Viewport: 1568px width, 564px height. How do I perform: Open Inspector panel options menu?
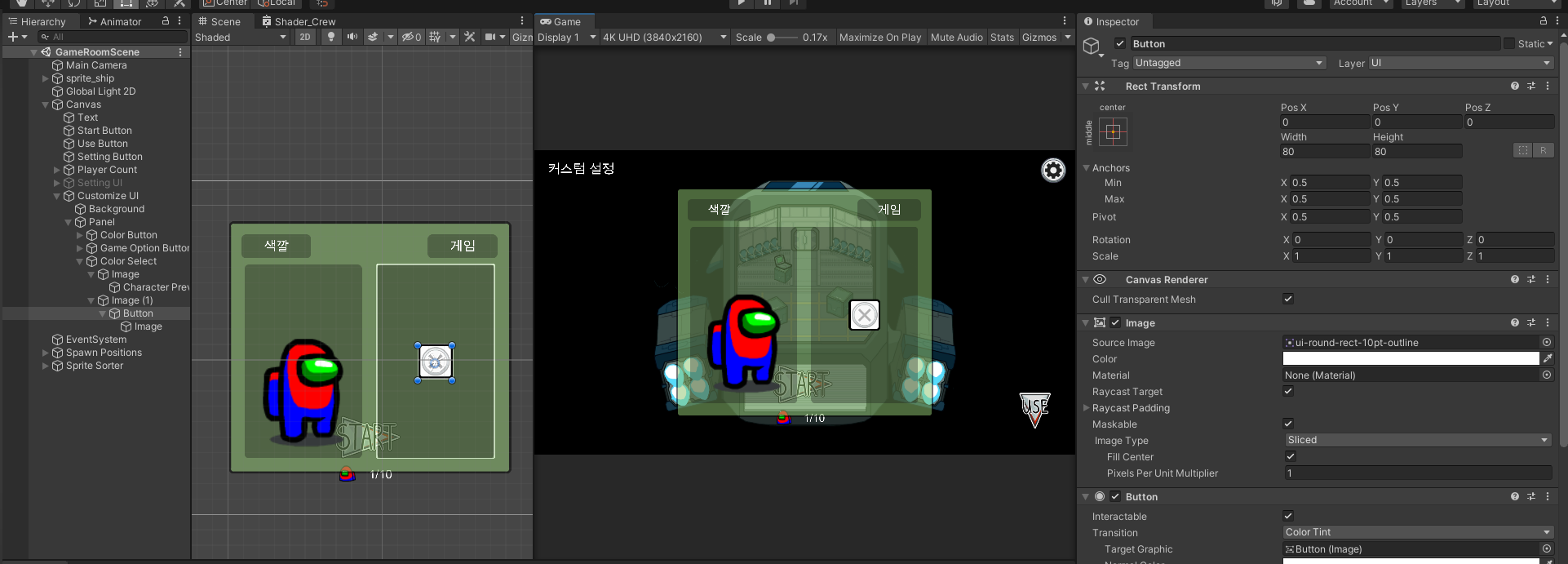click(x=1556, y=21)
